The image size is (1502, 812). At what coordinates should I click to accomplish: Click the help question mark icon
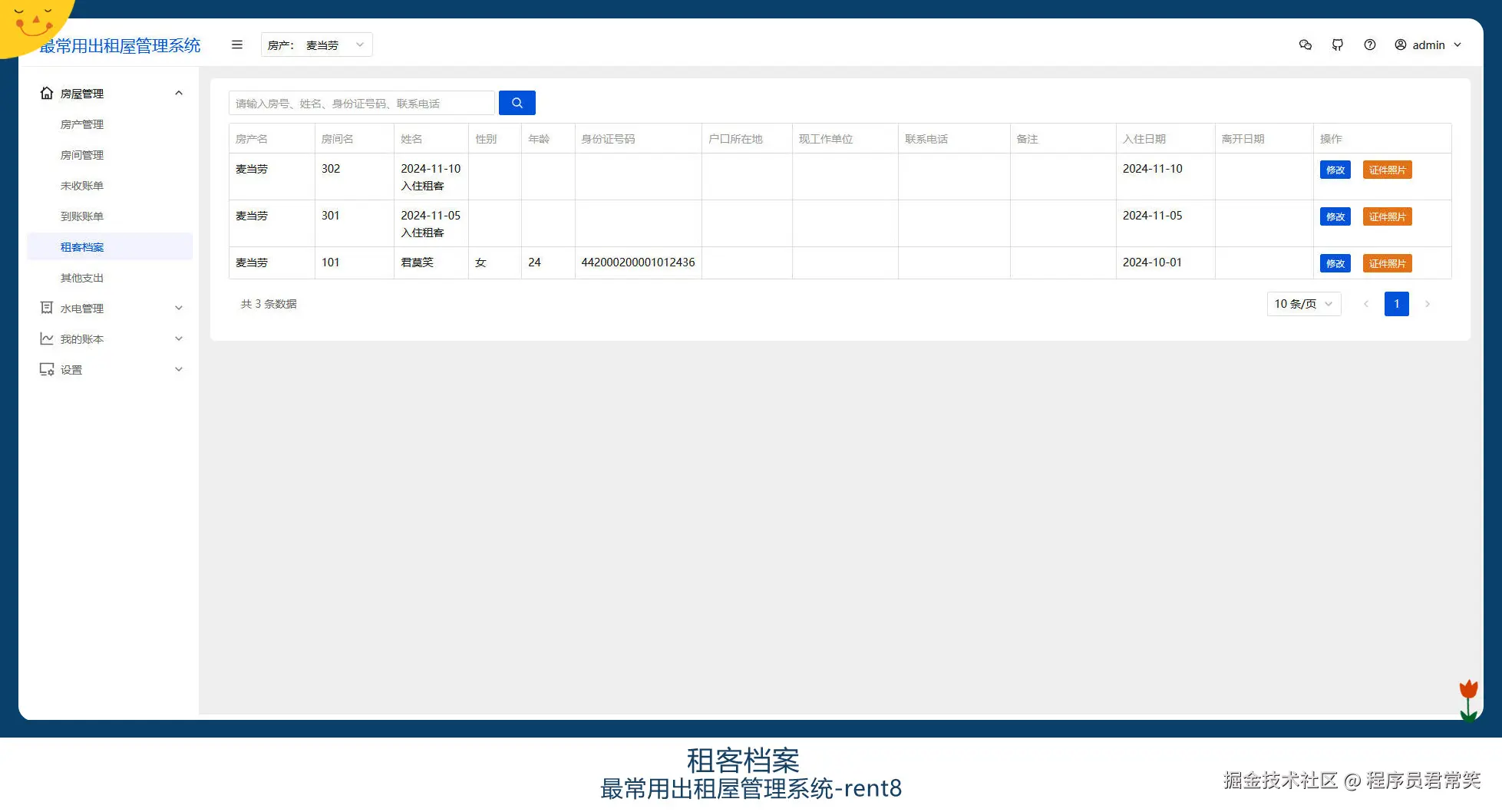[x=1370, y=45]
